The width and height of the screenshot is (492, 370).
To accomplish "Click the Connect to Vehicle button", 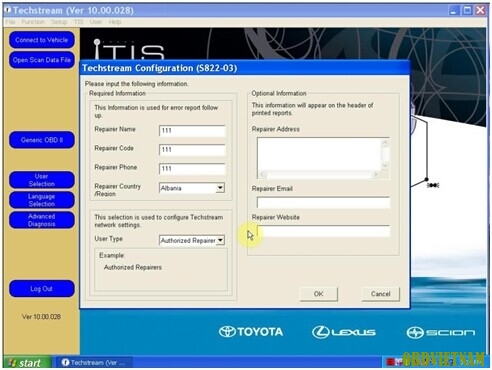I will (42, 40).
